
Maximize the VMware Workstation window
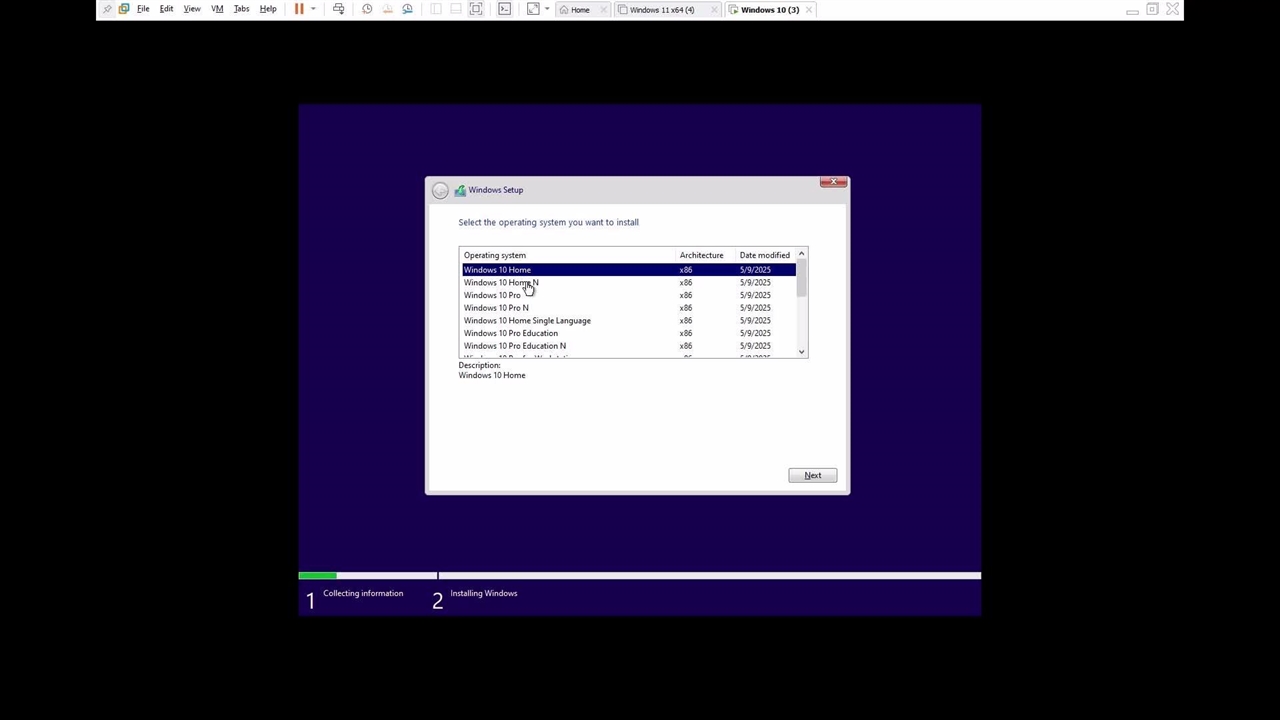1152,9
